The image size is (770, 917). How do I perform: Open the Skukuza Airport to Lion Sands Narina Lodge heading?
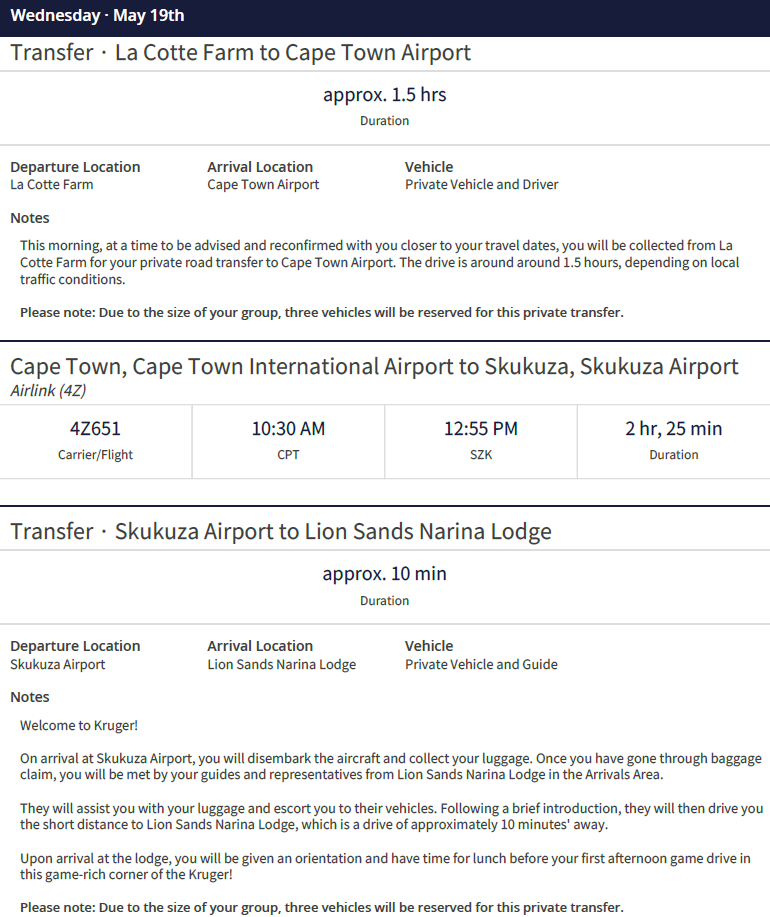[280, 531]
